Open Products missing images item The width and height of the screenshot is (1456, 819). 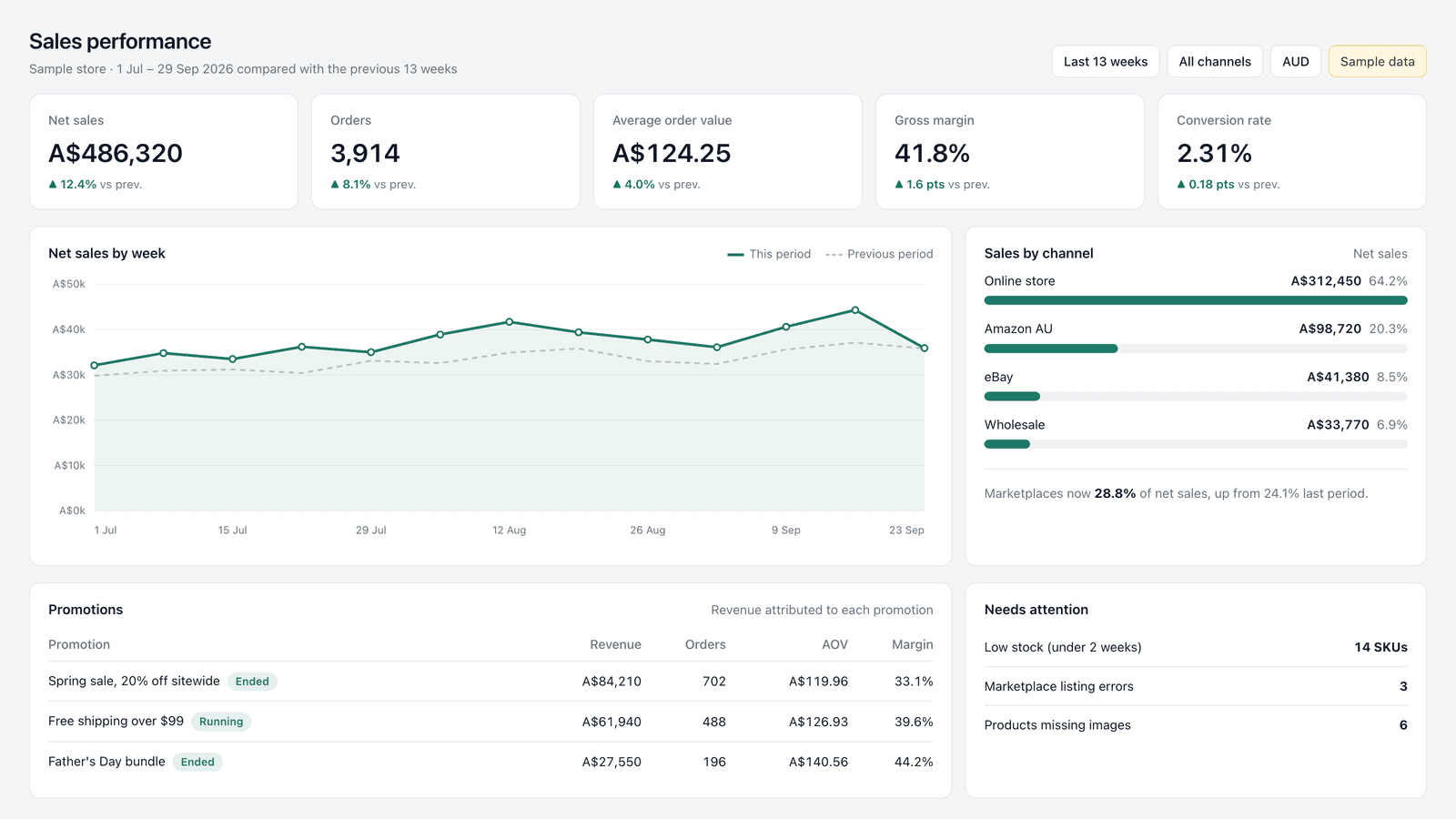(1196, 725)
